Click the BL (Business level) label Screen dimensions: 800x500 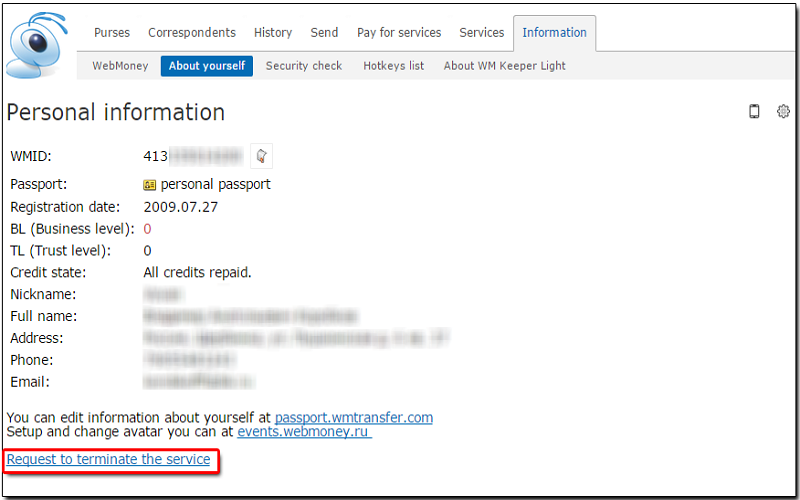click(x=72, y=229)
